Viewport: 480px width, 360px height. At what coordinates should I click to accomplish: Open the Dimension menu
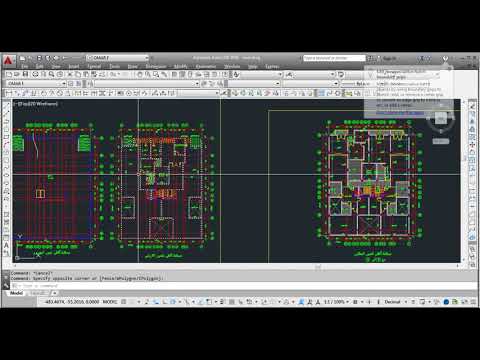click(x=156, y=66)
